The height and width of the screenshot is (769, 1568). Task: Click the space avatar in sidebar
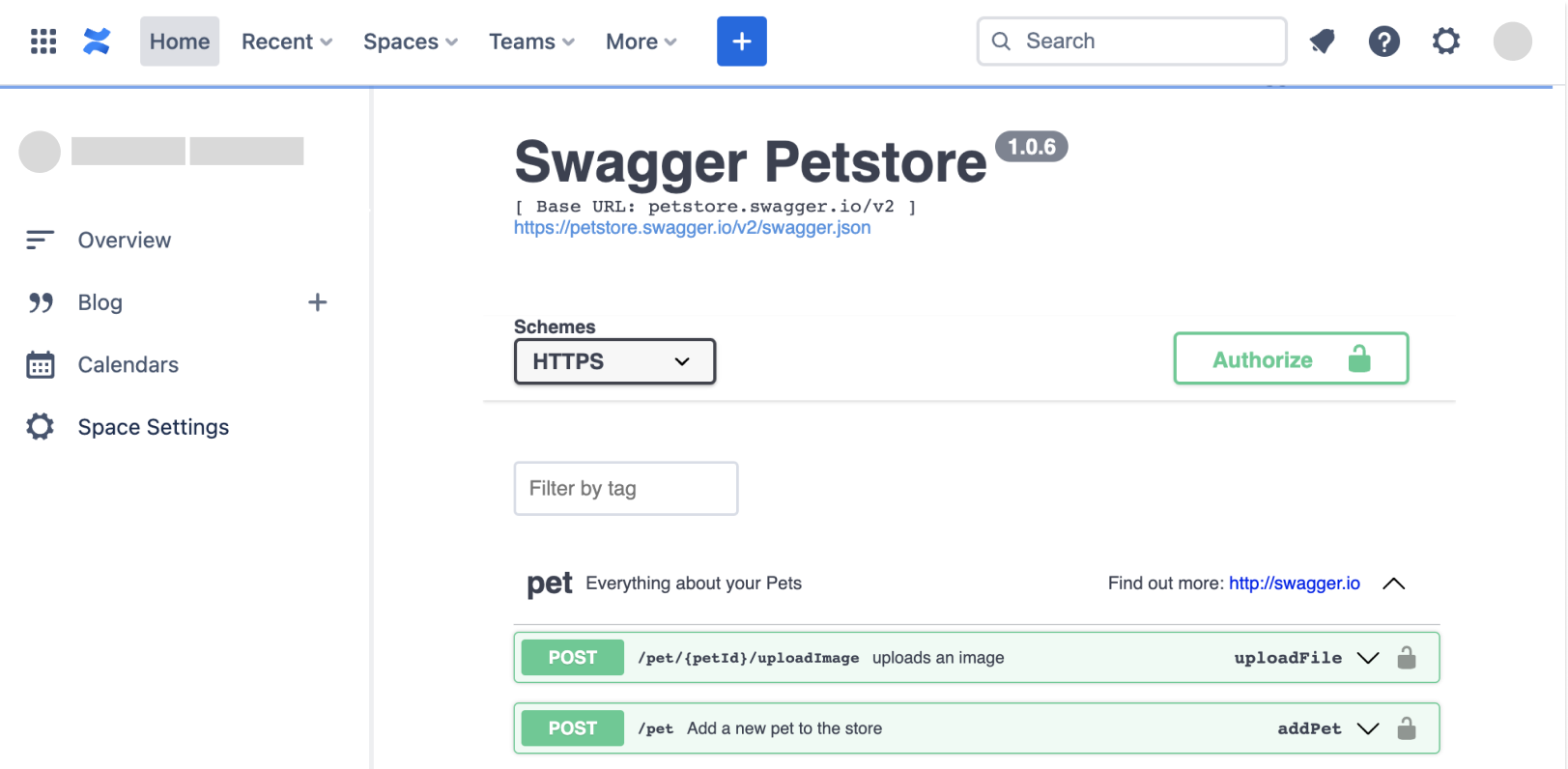click(40, 152)
